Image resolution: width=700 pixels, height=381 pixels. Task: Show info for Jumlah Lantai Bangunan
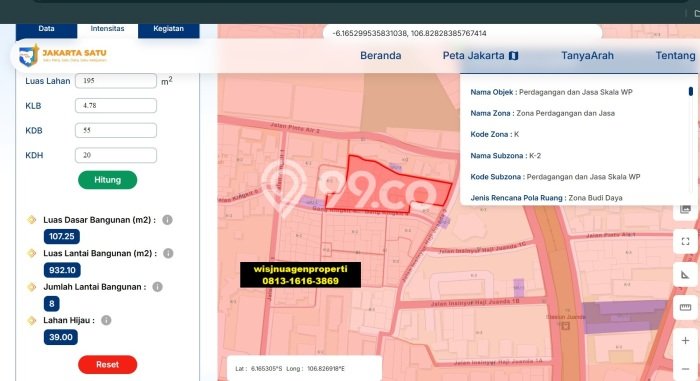tap(158, 287)
